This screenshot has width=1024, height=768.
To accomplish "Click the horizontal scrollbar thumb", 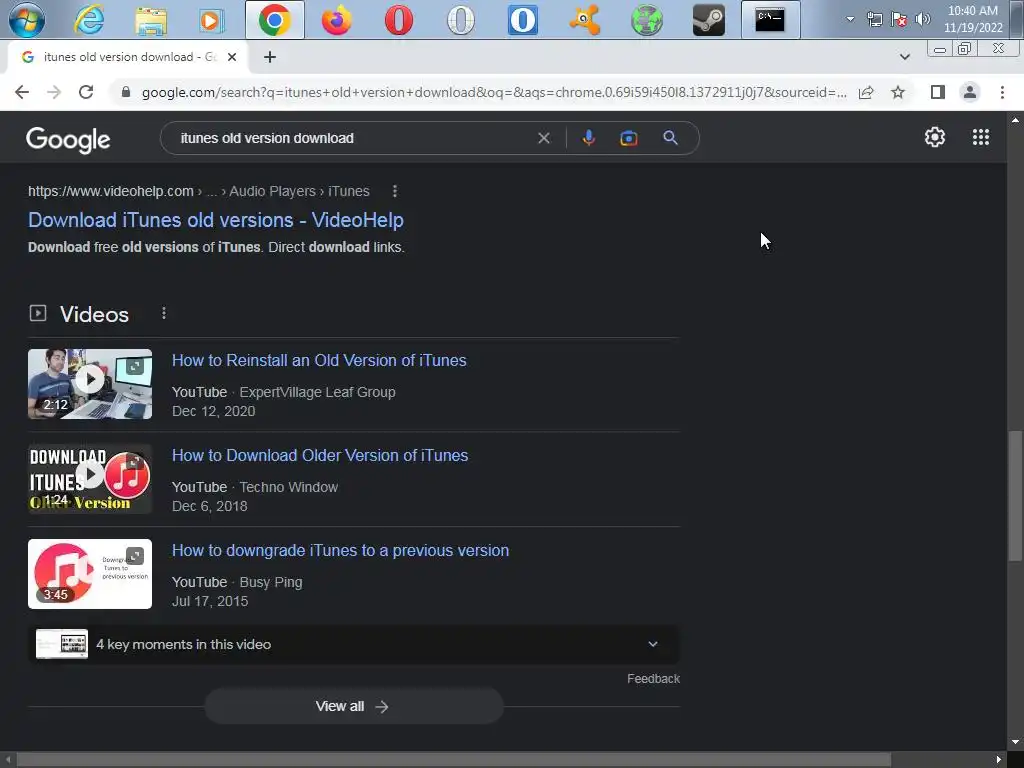I will [x=453, y=760].
